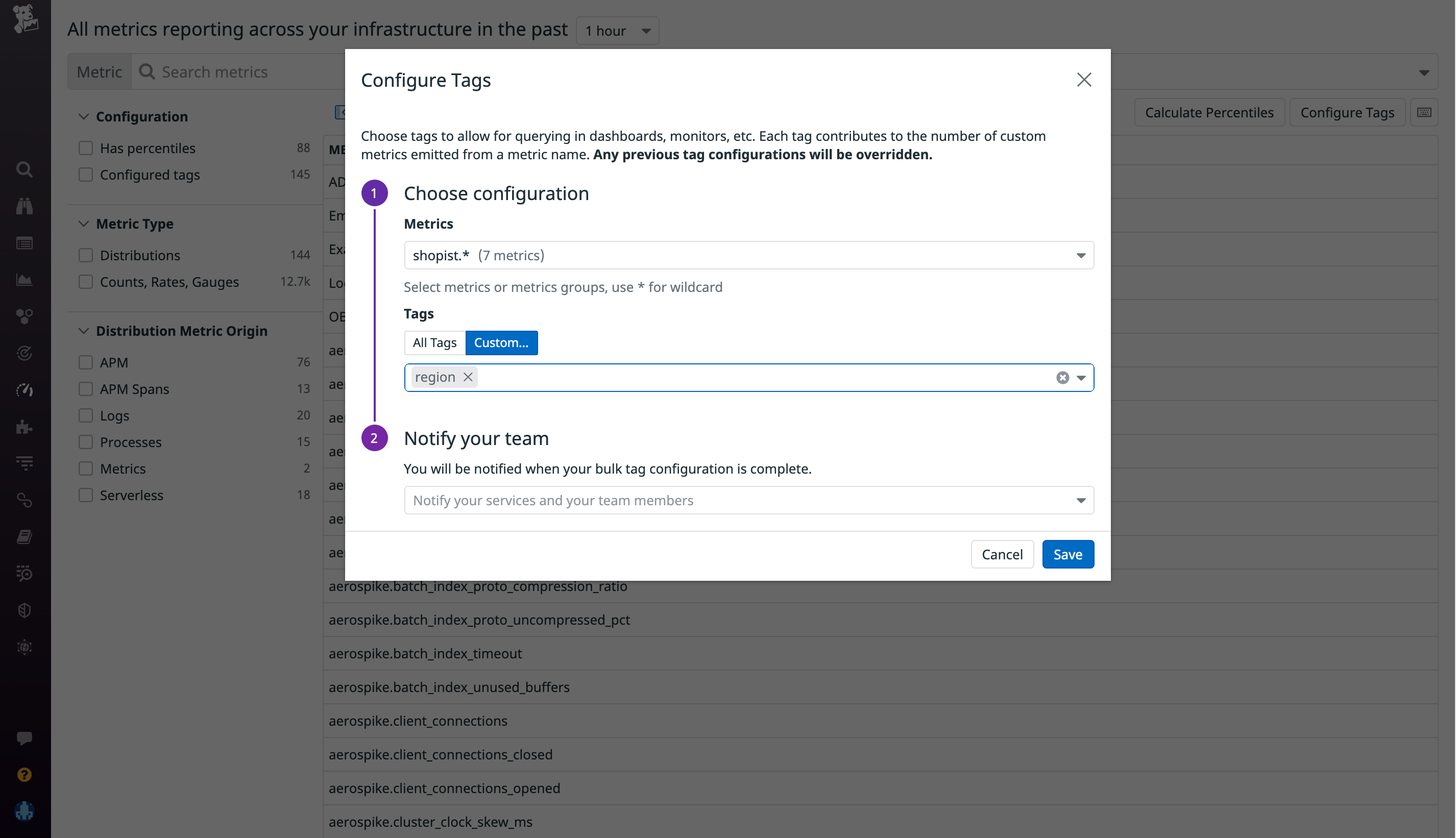Screen dimensions: 1456x838
Task: Open Integrations via the puzzle piece icon
Action: 24,427
